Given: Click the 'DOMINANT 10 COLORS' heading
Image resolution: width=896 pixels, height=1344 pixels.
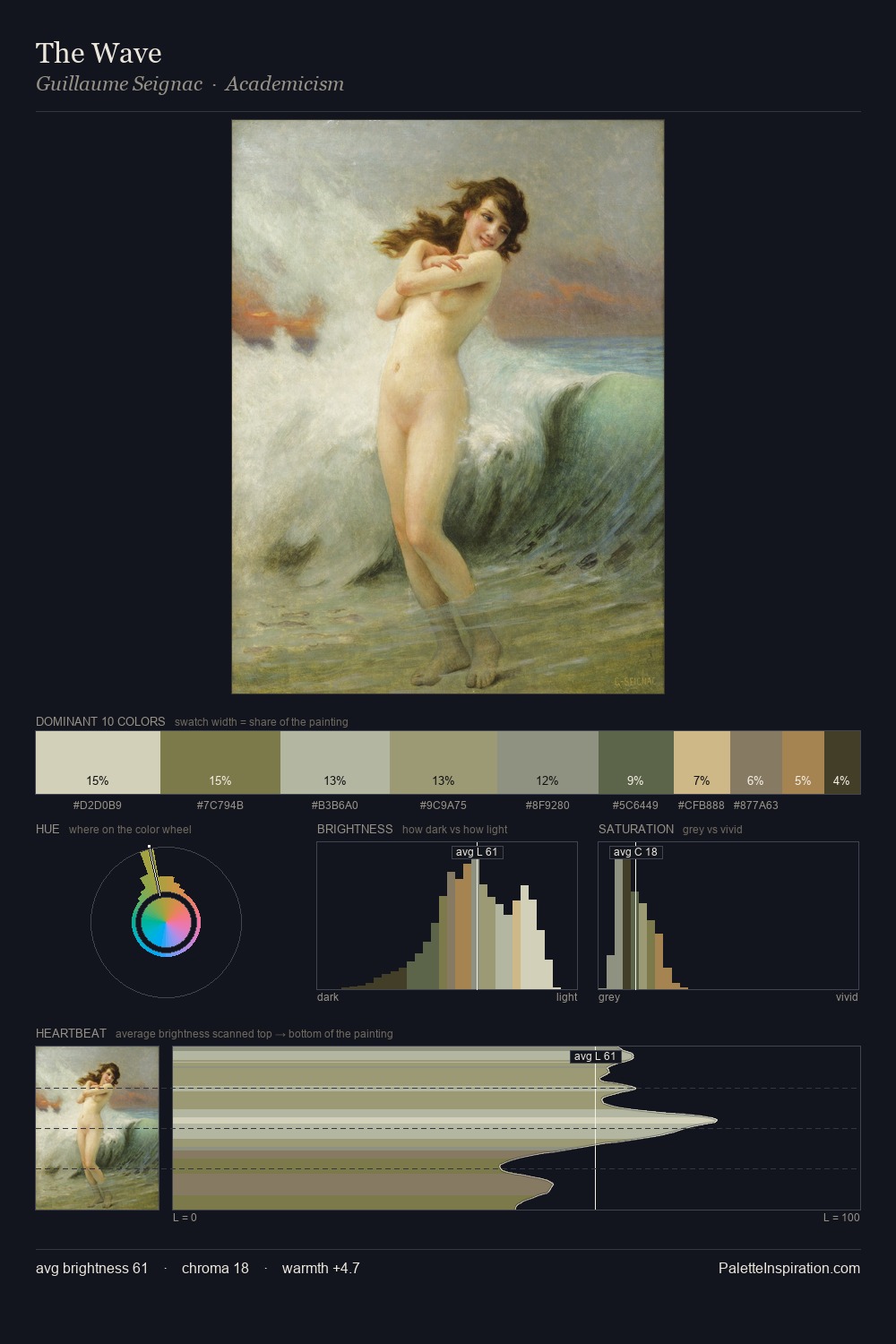Looking at the screenshot, I should (100, 721).
